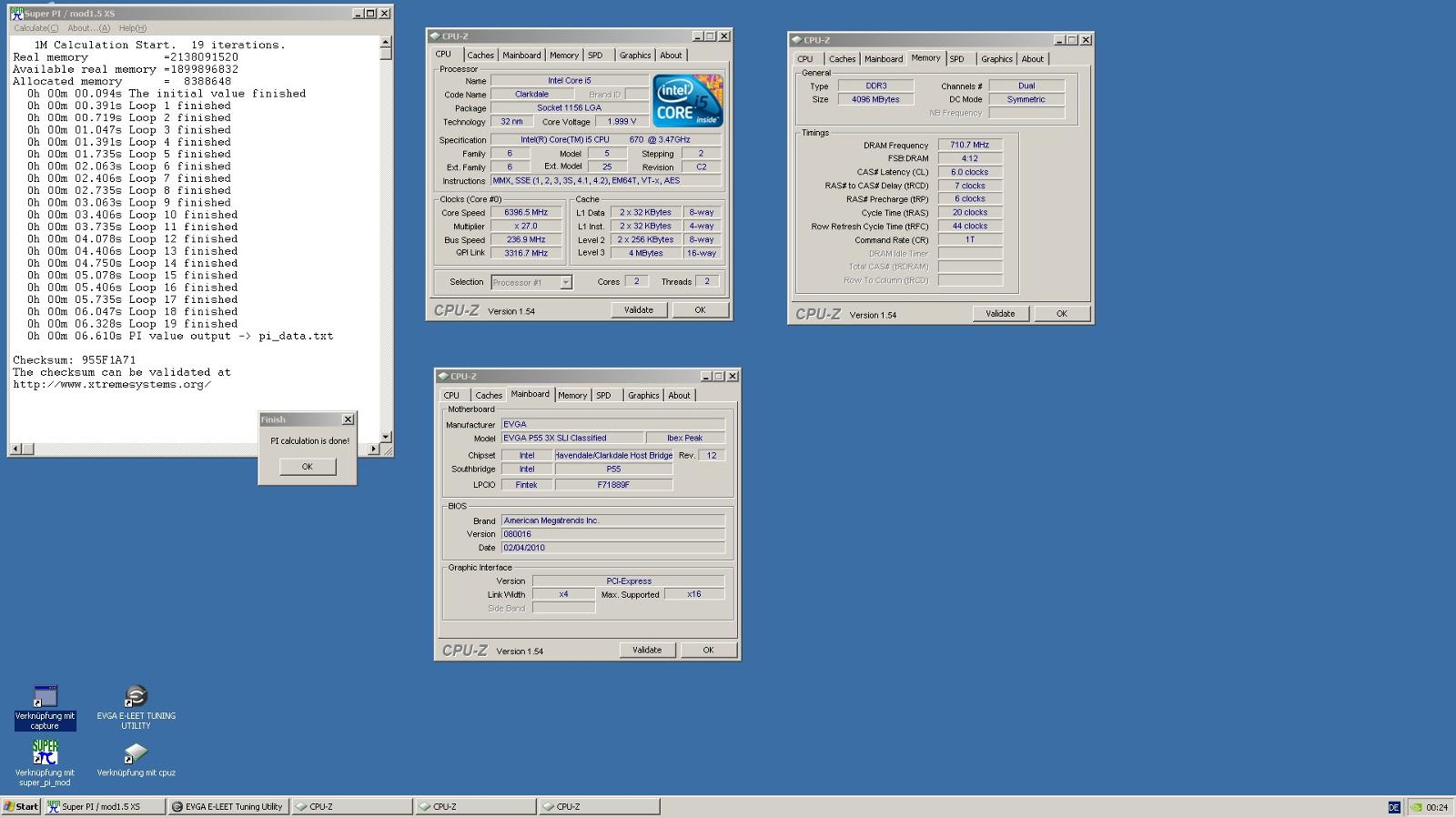The width and height of the screenshot is (1456, 818).
Task: Click the EVGA P55 3X SLI Classified model field
Action: [x=572, y=439]
